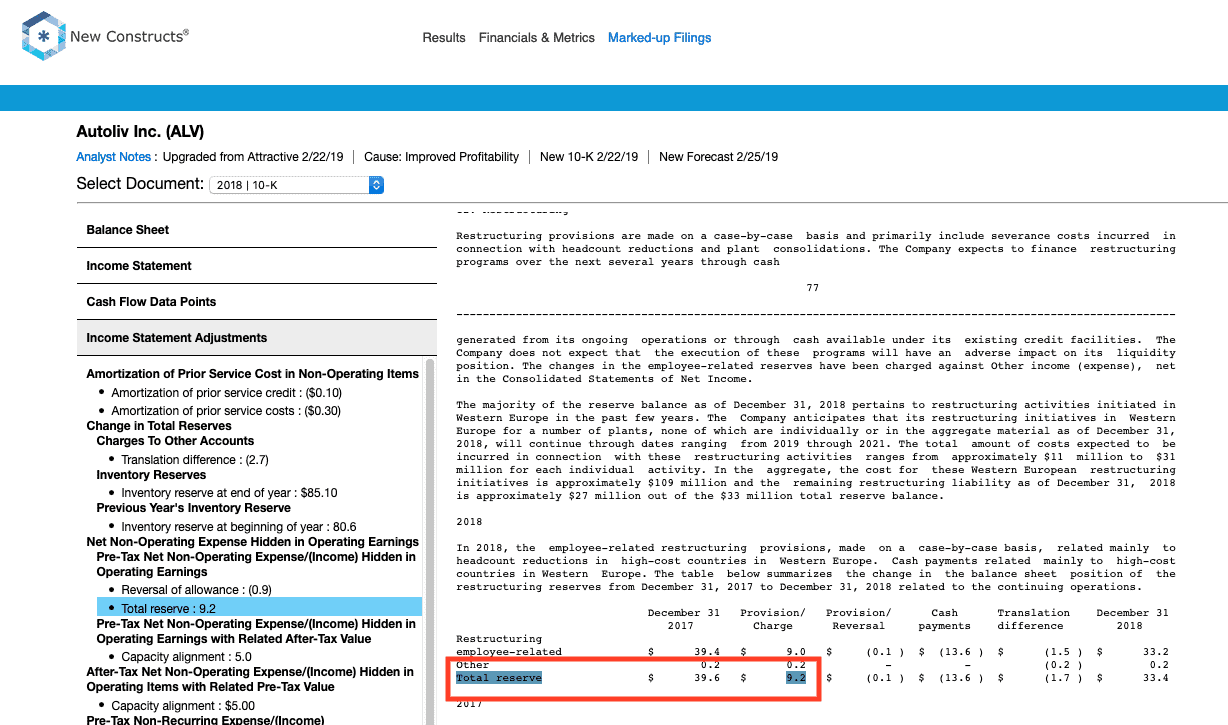Select highlighted Total reserve : 9.2 item
The height and width of the screenshot is (725, 1228).
pos(259,607)
